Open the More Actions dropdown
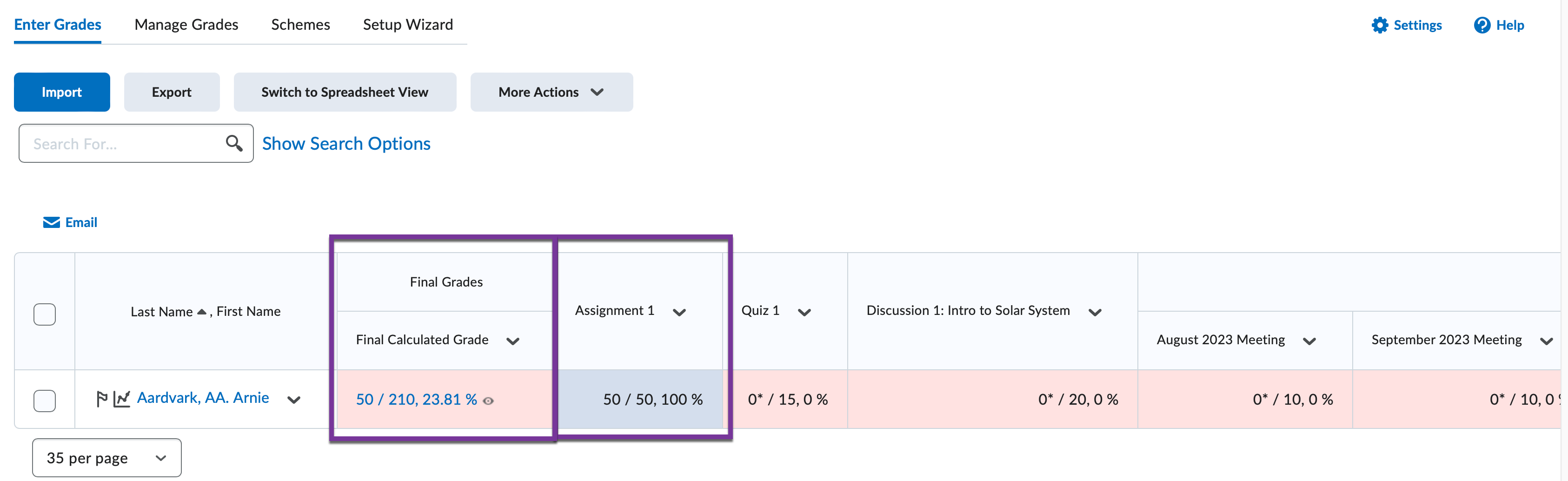This screenshot has width=1568, height=481. pyautogui.click(x=551, y=92)
